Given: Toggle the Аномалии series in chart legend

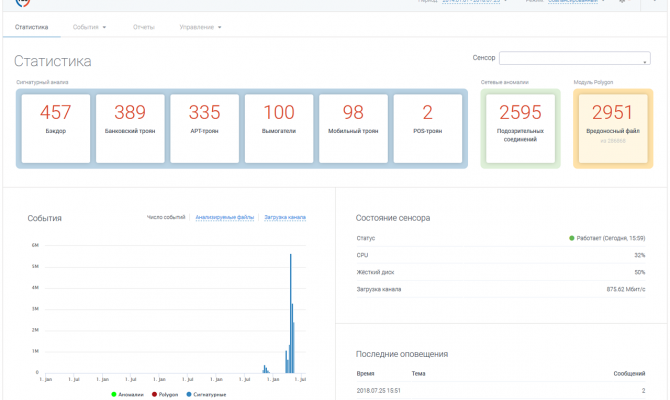Looking at the screenshot, I should (x=126, y=394).
